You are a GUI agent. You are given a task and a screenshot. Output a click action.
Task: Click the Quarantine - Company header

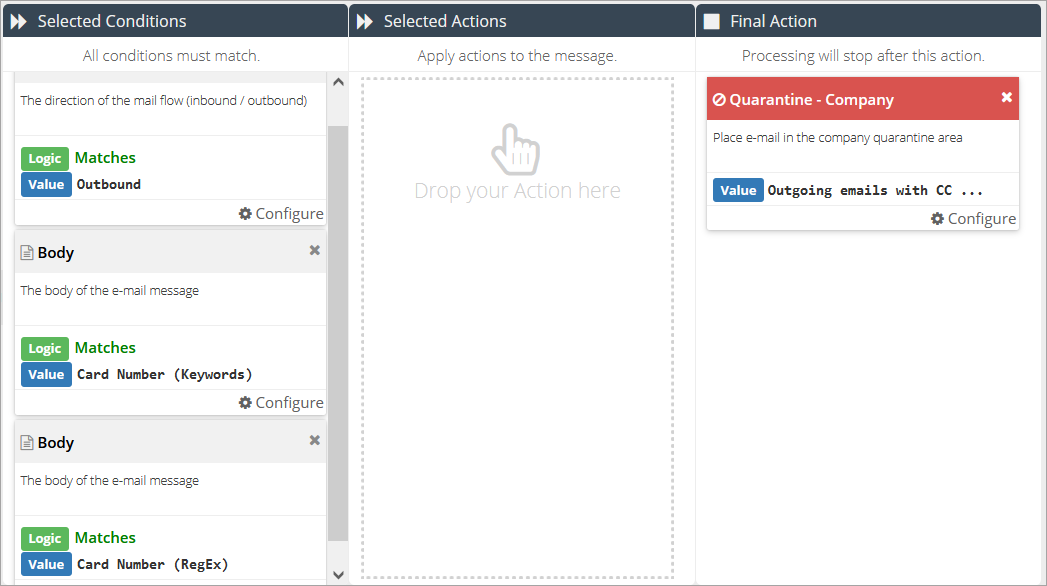(810, 100)
